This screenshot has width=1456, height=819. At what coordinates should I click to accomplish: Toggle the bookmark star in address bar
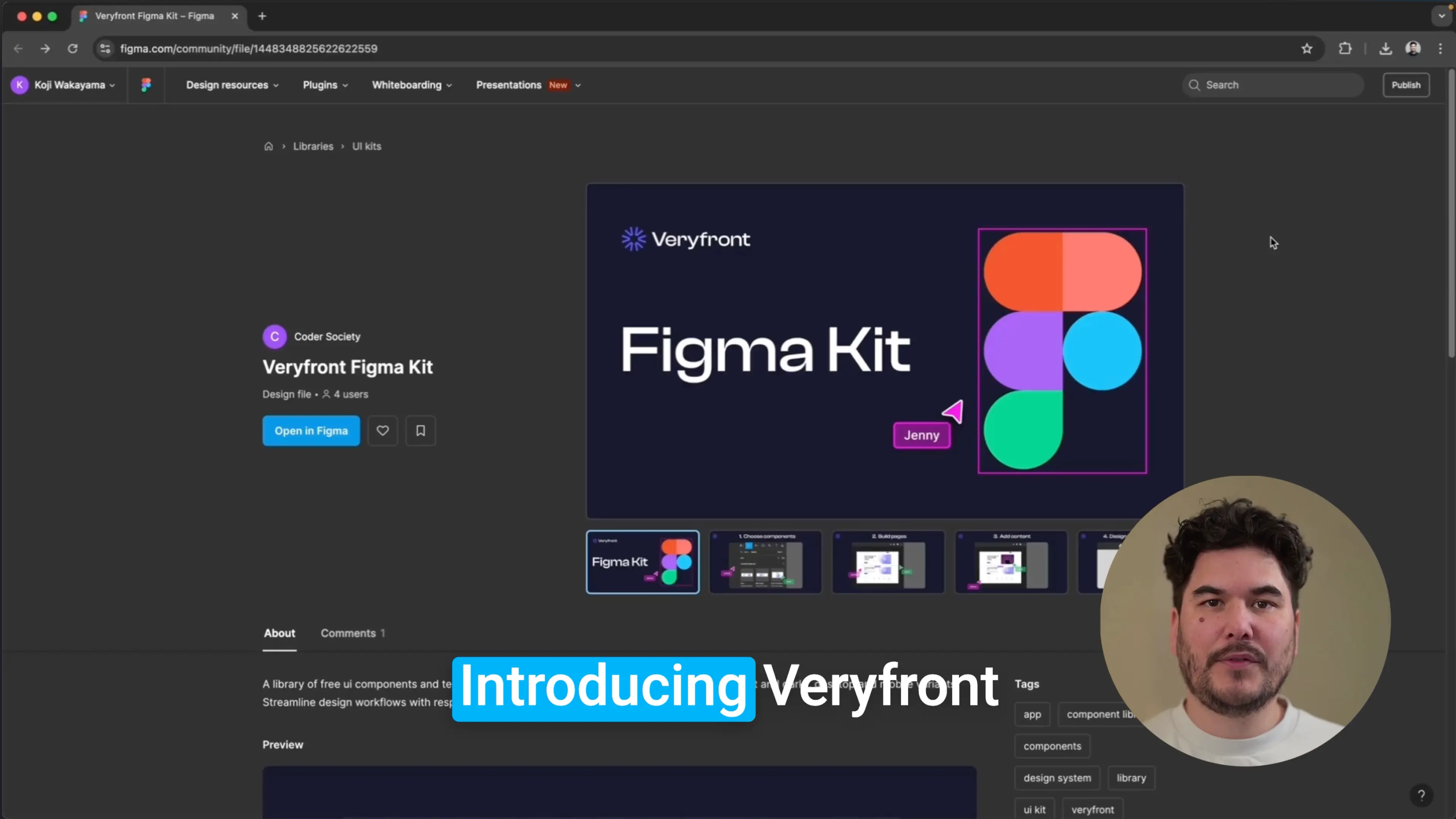pos(1307,49)
